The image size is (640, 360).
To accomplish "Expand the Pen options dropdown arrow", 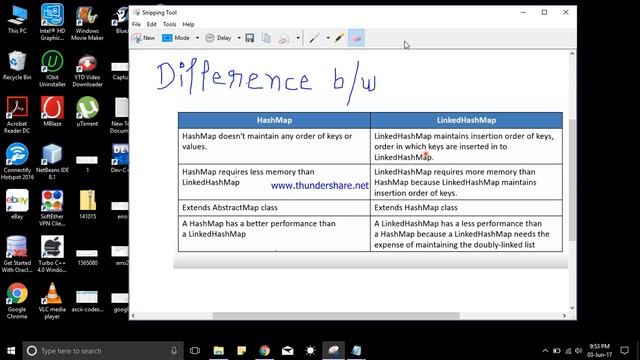I will click(328, 38).
